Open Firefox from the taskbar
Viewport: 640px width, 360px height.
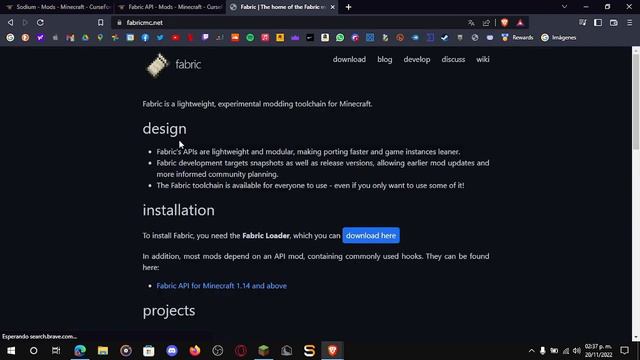[195, 351]
